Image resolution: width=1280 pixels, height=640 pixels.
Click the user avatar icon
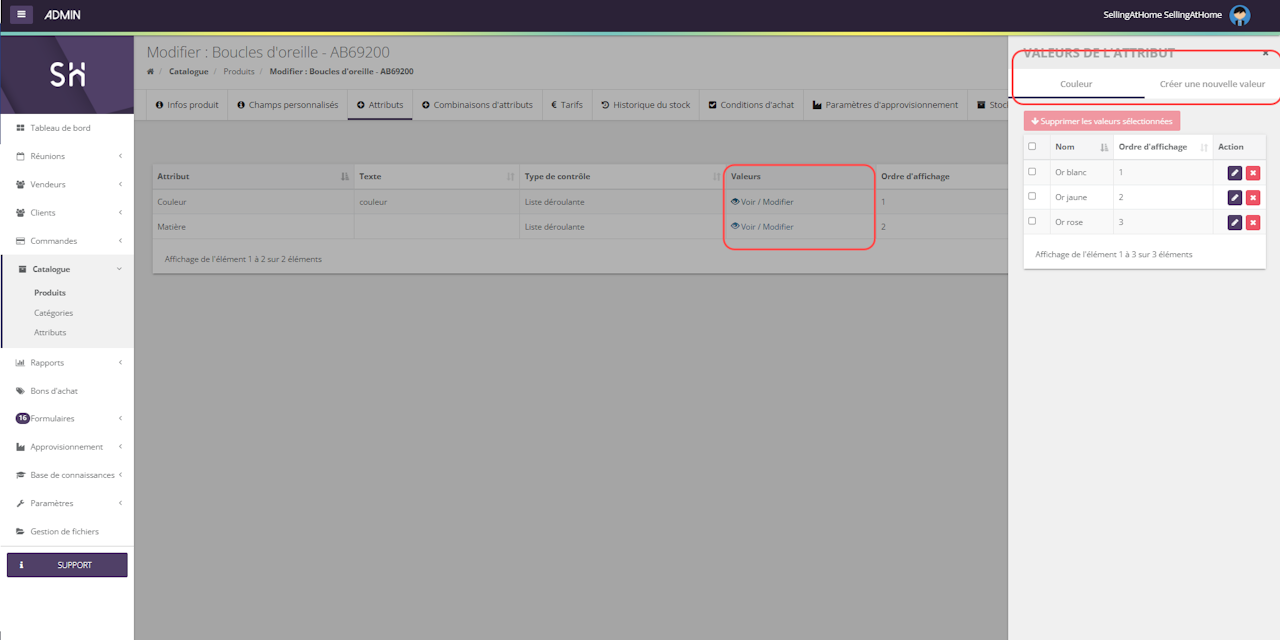[x=1240, y=15]
